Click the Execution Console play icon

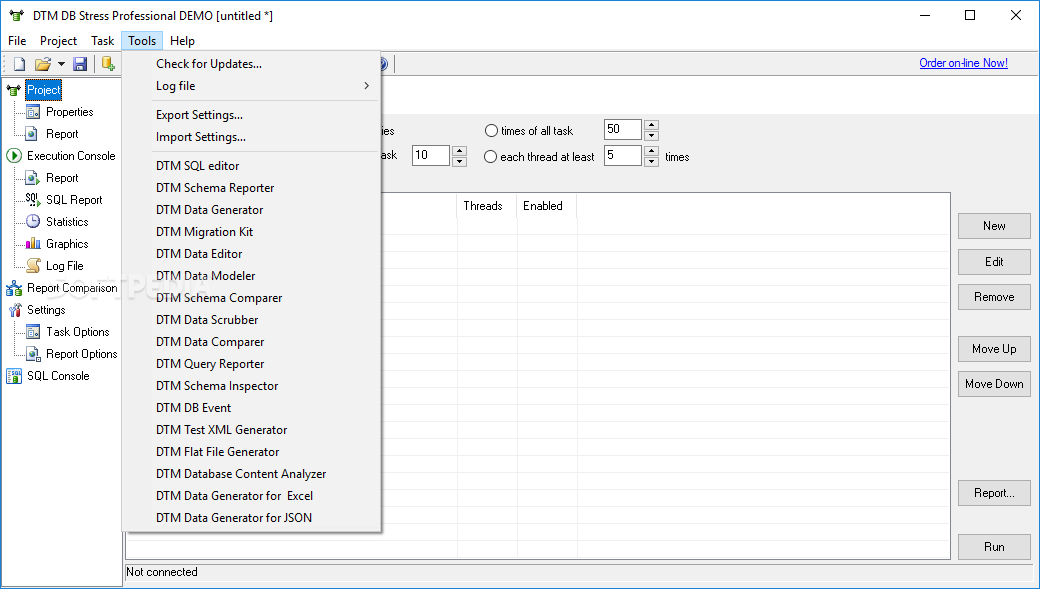click(14, 156)
